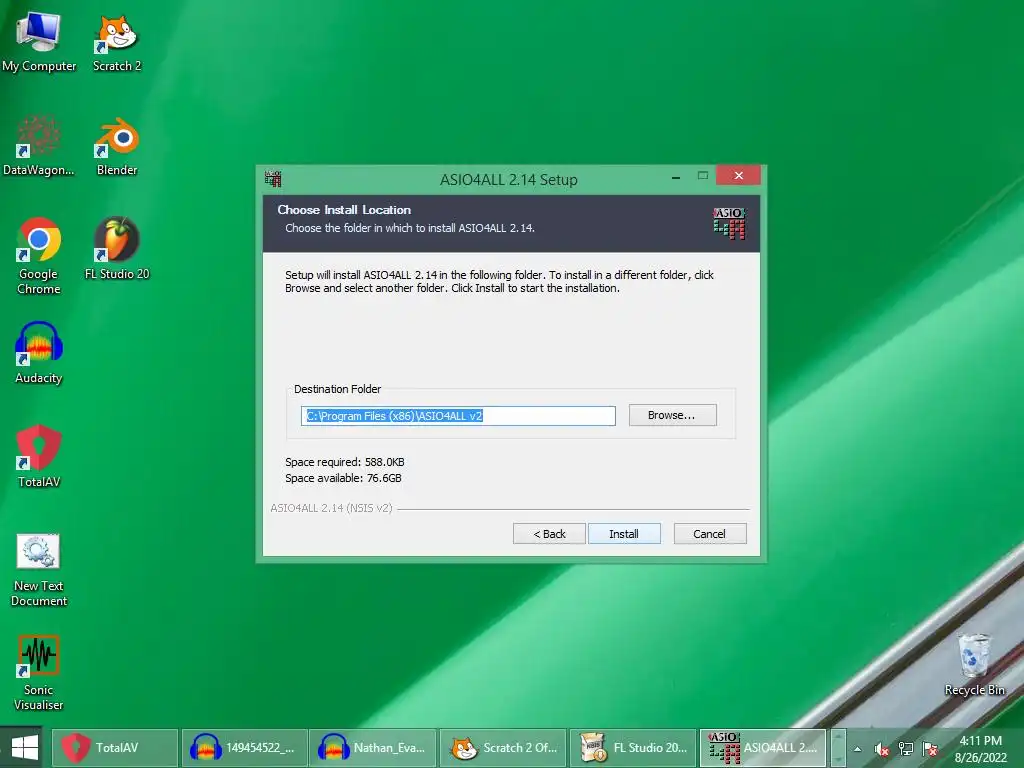Click 'Space required: 588.0KB' text
Viewport: 1024px width, 768px height.
tap(345, 462)
